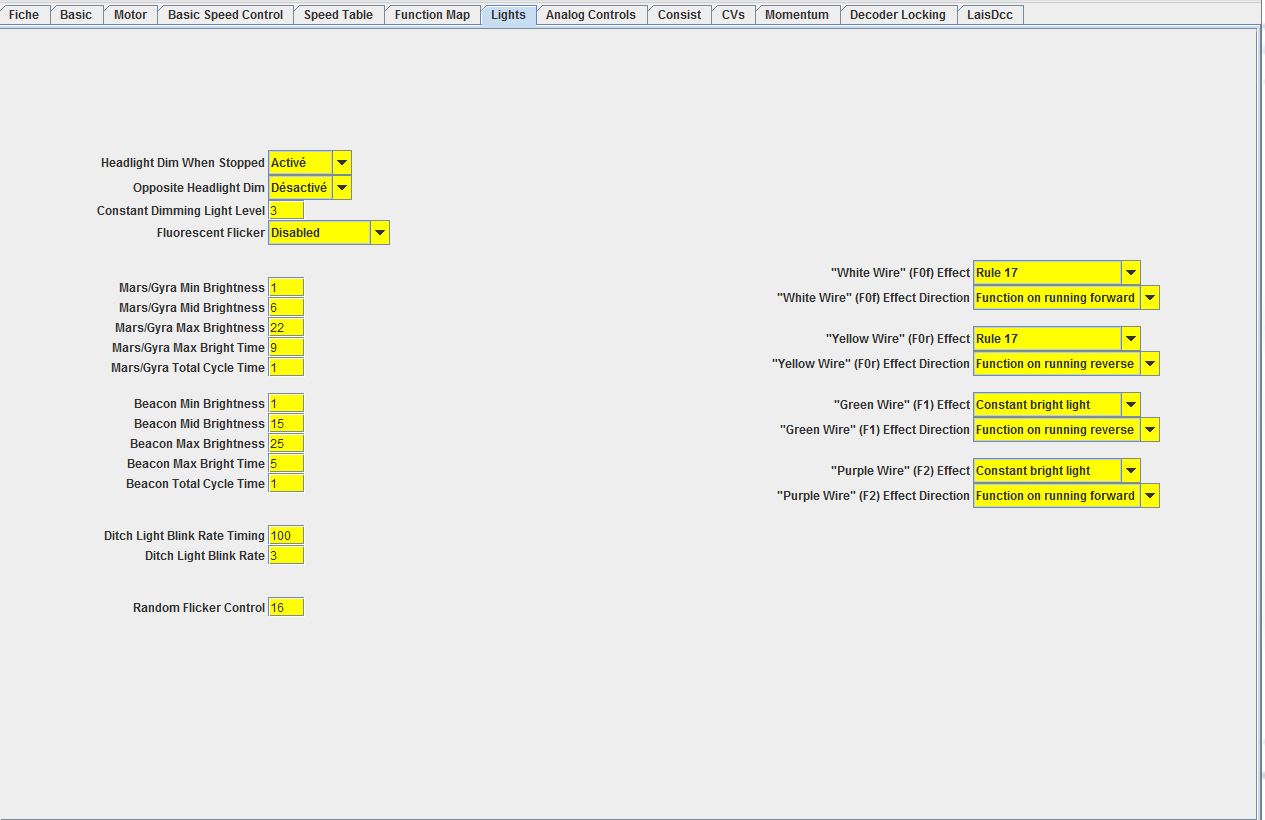Expand the White Wire F0f Effect dropdown
This screenshot has width=1265, height=820.
(1056, 272)
